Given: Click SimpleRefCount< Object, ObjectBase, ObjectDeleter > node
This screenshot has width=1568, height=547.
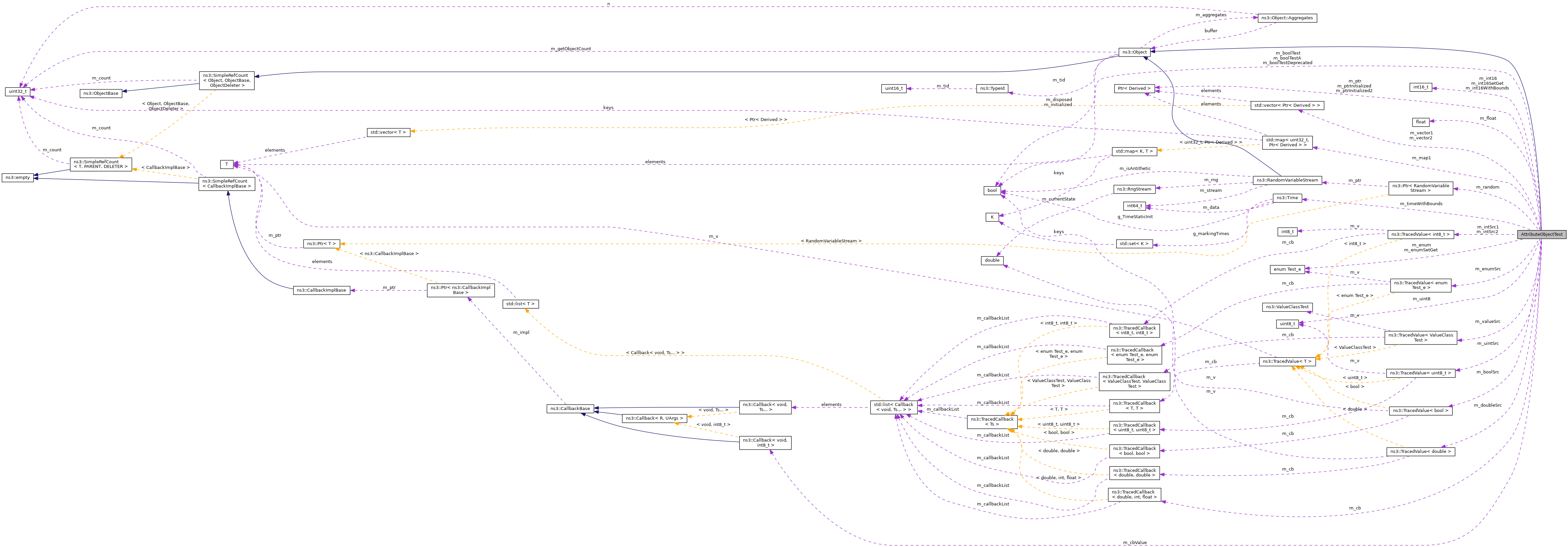Looking at the screenshot, I should point(227,80).
